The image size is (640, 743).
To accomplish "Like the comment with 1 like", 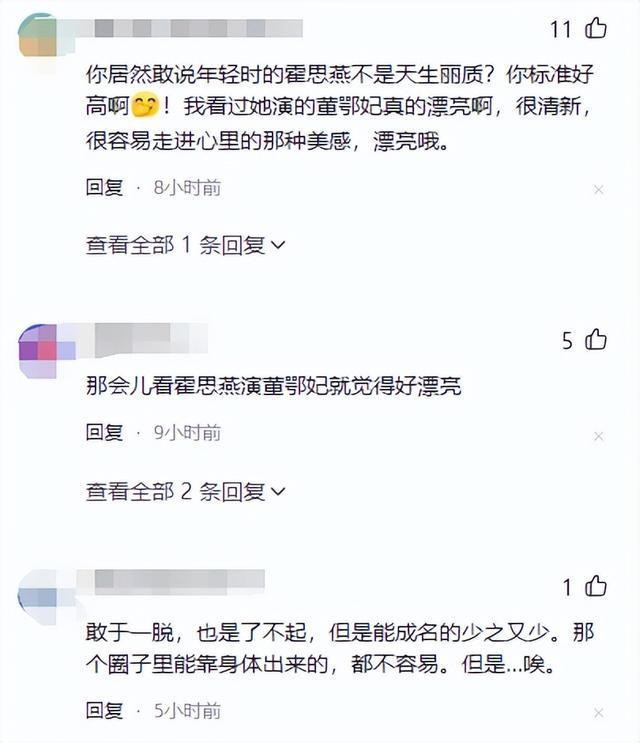I will point(595,586).
